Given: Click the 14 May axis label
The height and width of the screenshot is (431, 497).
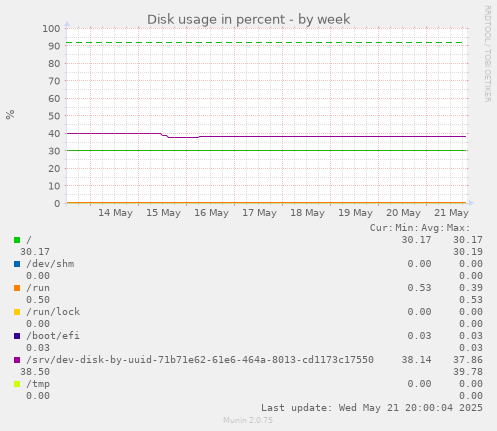Looking at the screenshot, I should coord(115,213).
